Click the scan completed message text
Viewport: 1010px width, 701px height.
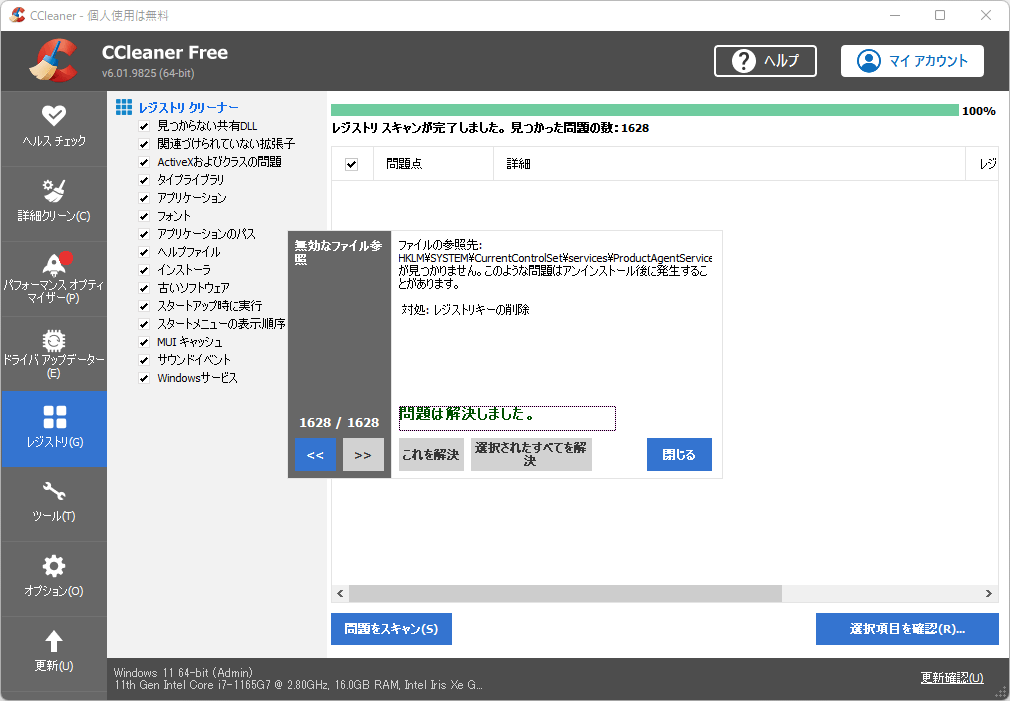click(x=490, y=128)
